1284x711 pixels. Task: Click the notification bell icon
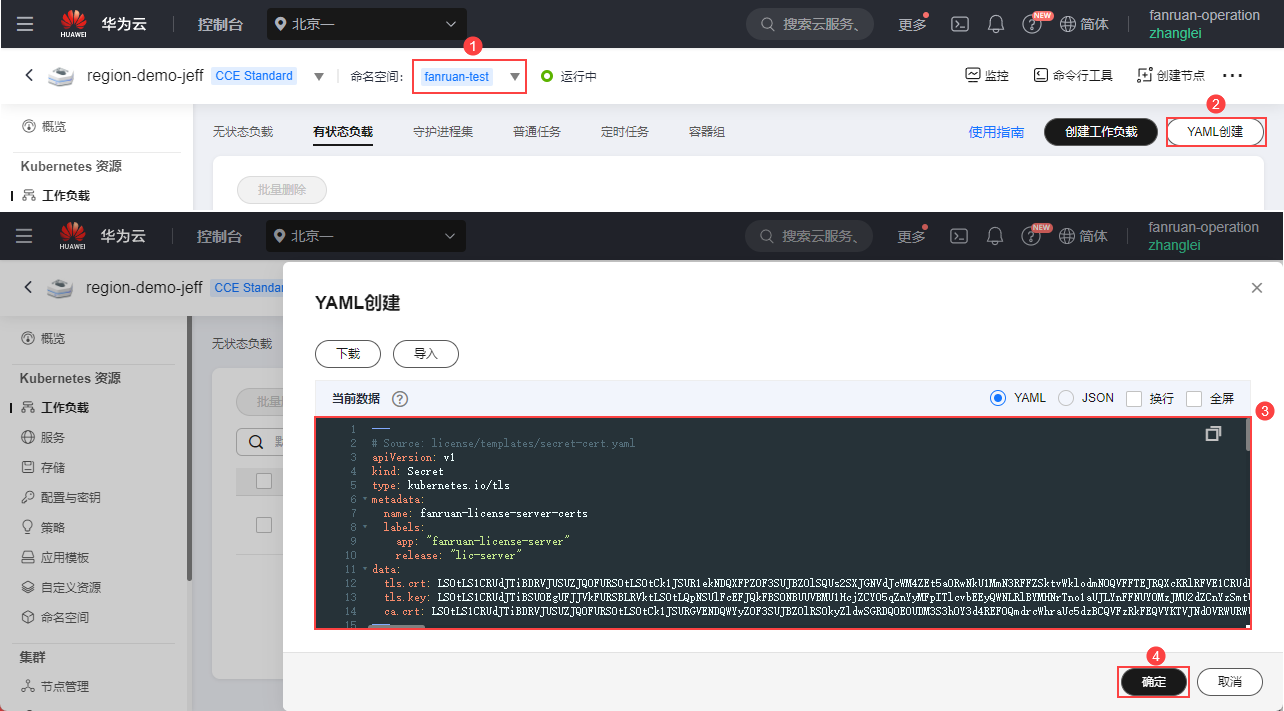pyautogui.click(x=996, y=24)
